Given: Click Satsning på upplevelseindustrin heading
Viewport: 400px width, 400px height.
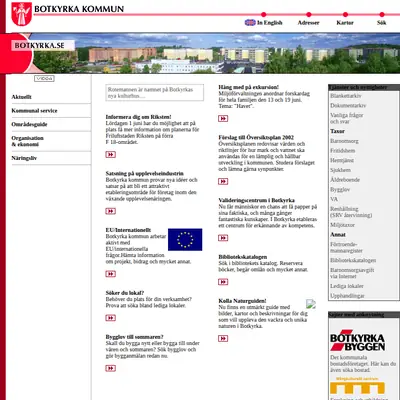Looking at the screenshot, I should point(144,173).
